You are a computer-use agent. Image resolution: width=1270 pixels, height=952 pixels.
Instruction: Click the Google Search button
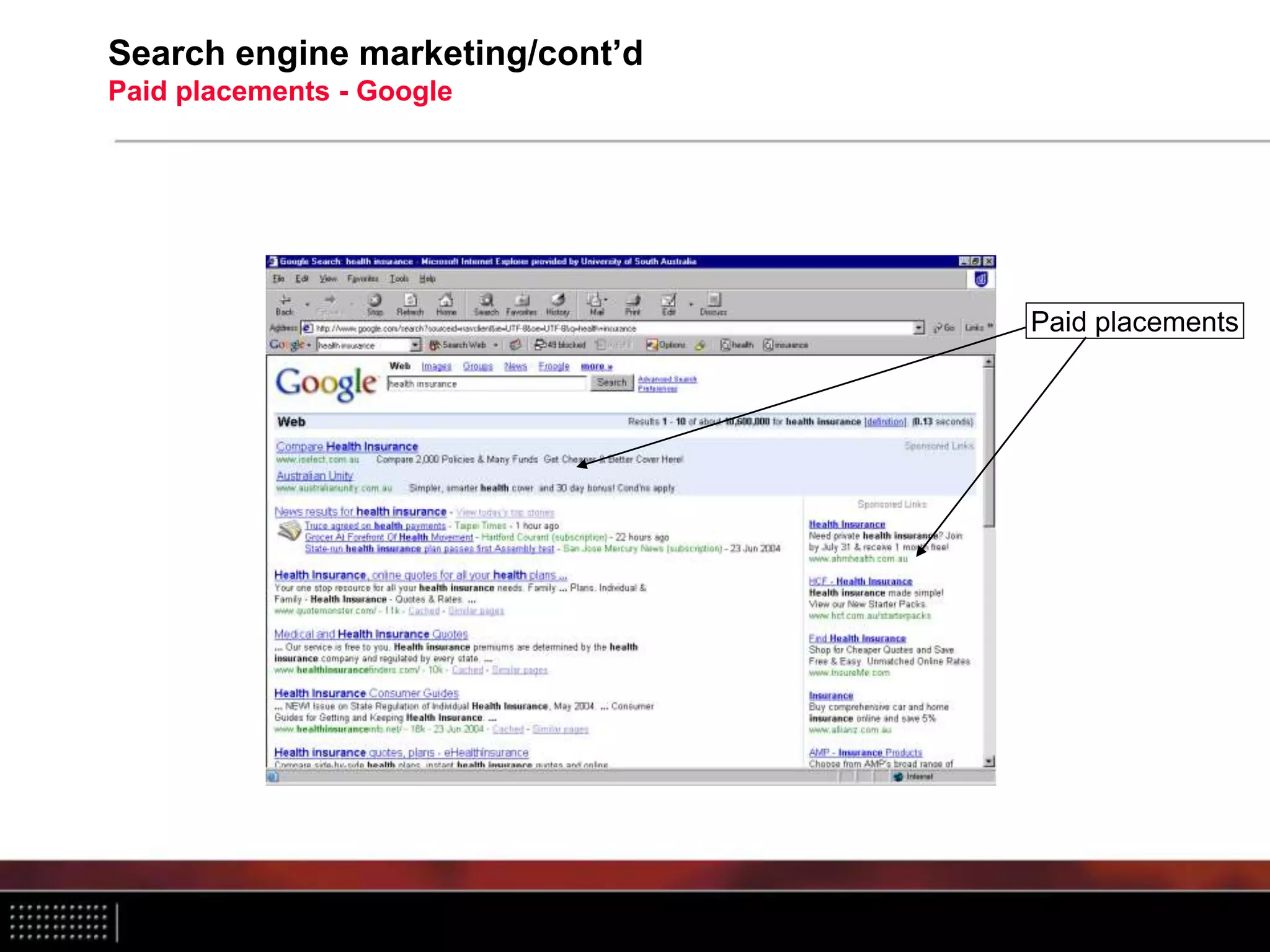click(611, 382)
